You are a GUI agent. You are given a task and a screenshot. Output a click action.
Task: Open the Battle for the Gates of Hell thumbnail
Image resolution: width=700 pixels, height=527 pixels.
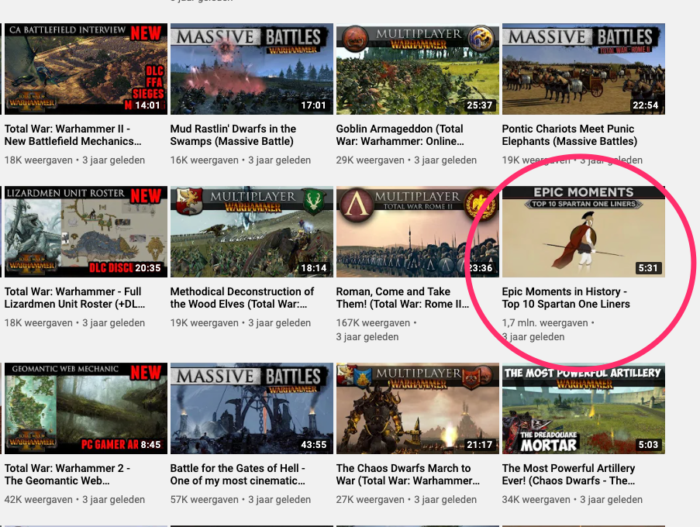(x=252, y=408)
